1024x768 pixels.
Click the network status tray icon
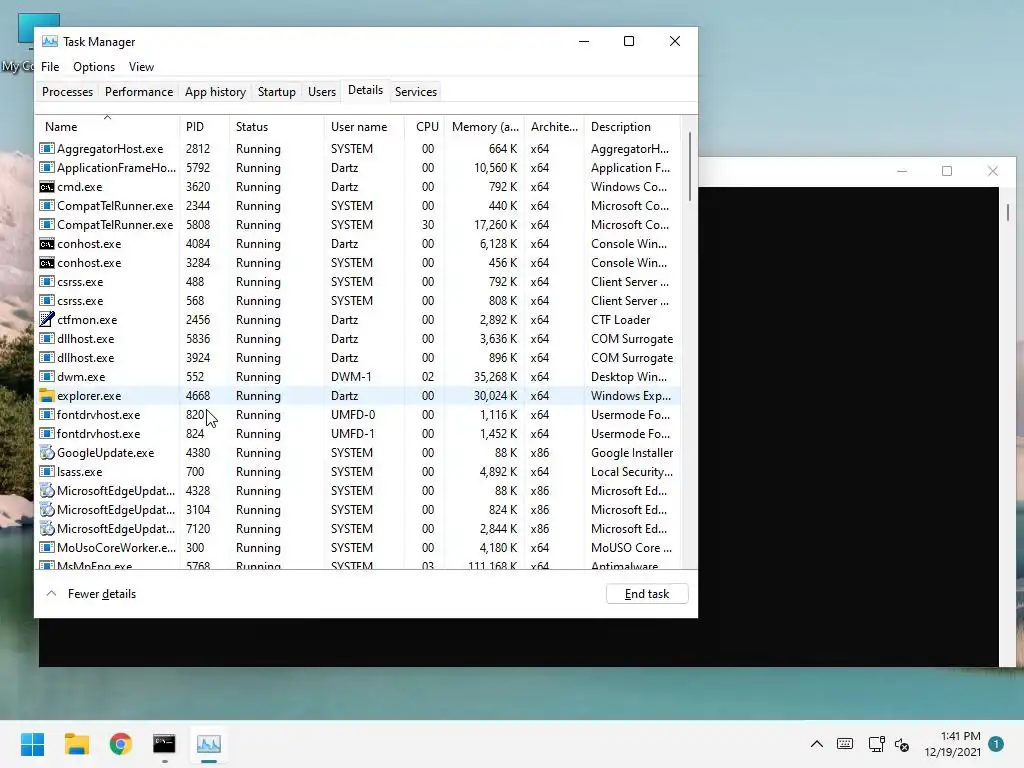876,744
